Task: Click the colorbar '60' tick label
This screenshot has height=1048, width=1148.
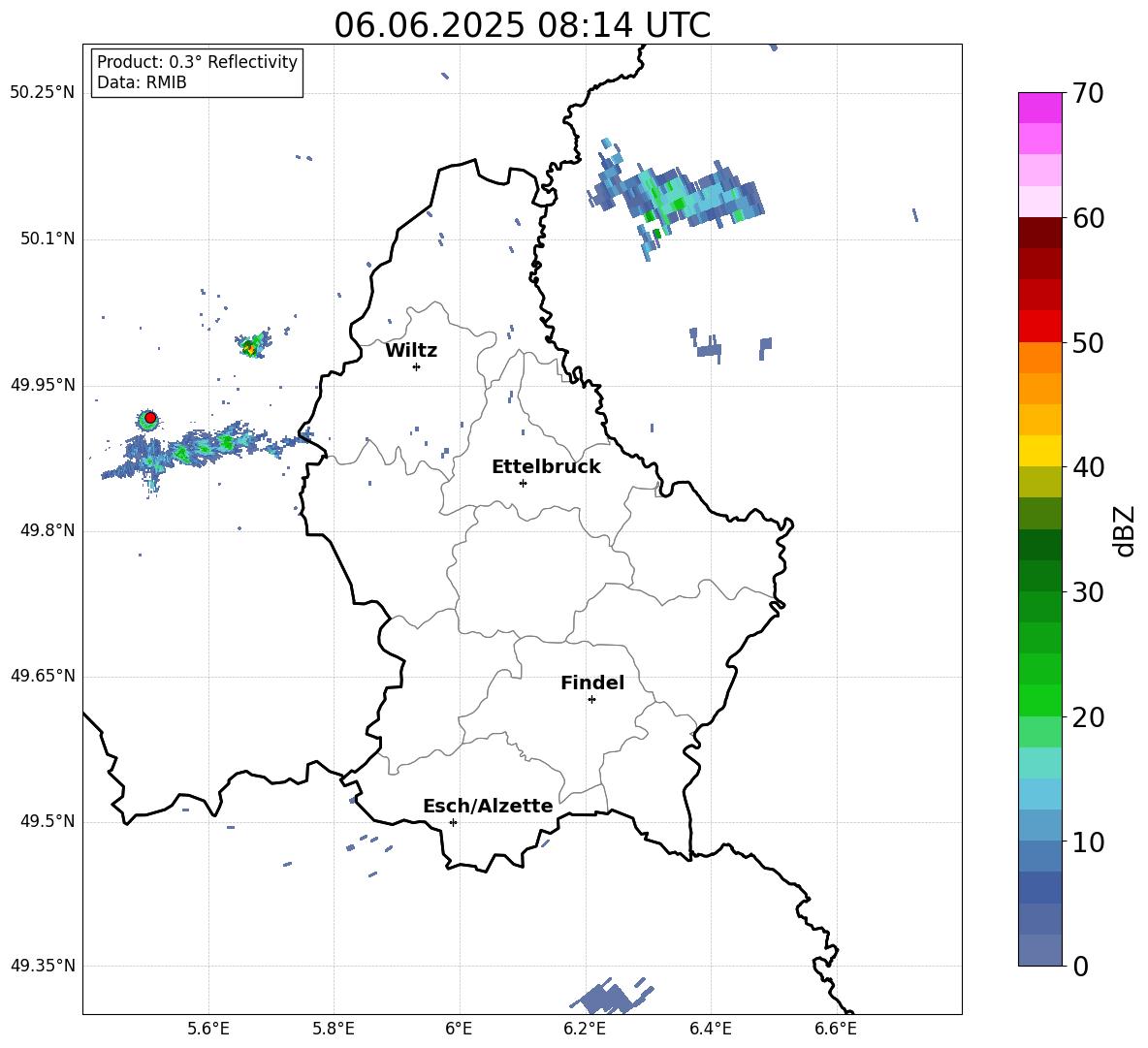Action: click(x=1087, y=218)
